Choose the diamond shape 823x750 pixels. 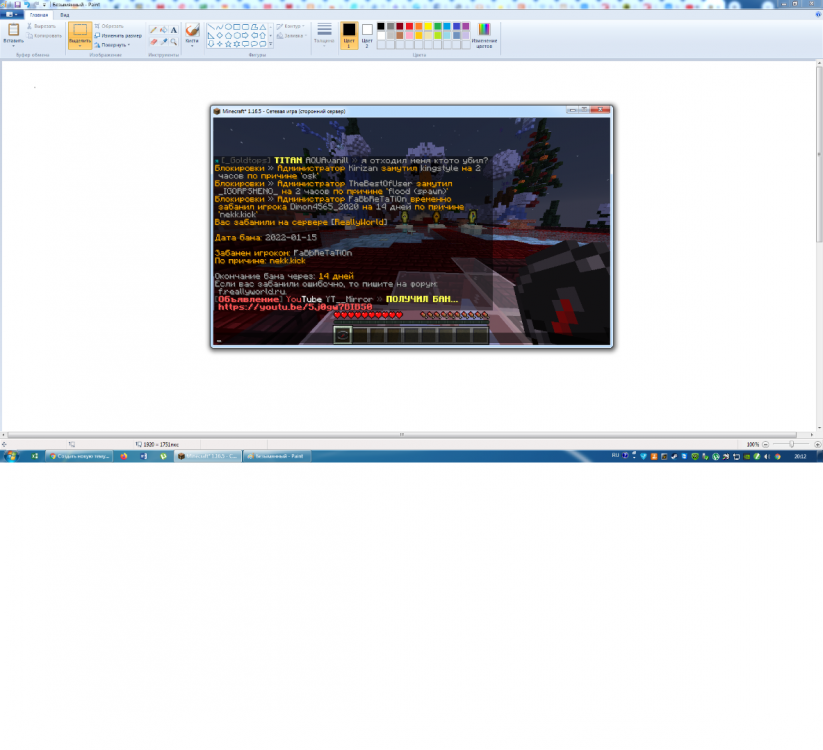219,36
